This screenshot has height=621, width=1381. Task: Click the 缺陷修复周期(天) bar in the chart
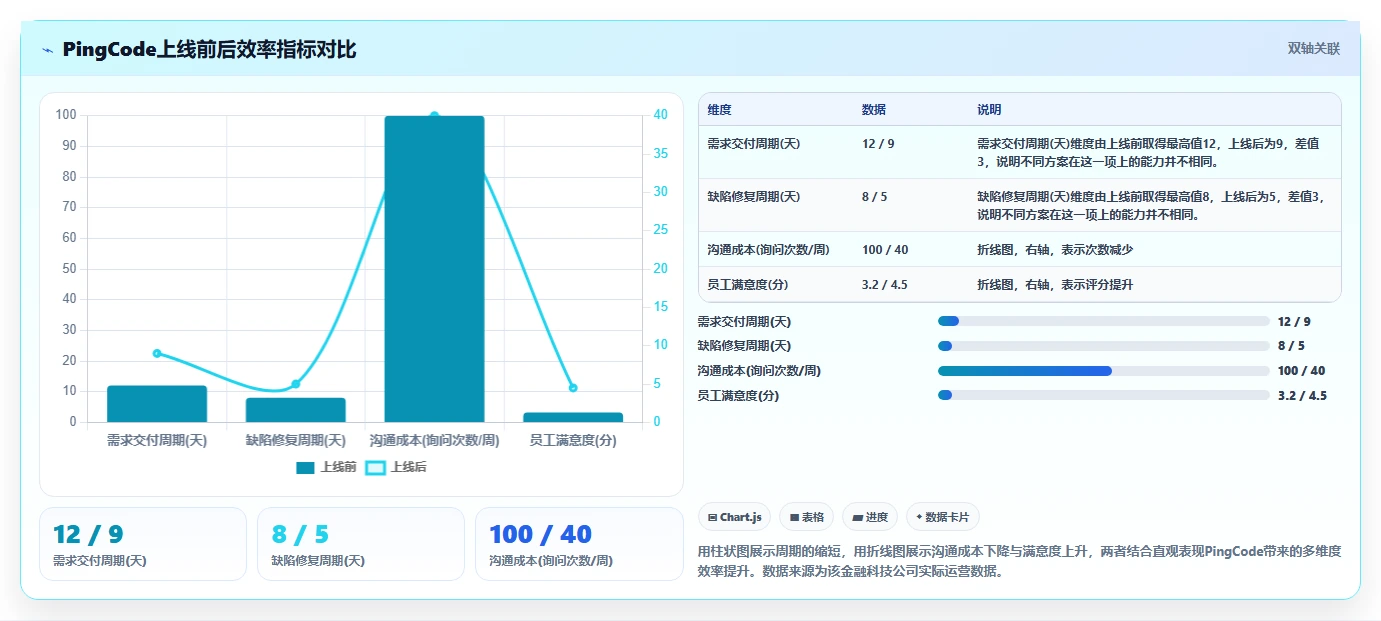pos(296,410)
